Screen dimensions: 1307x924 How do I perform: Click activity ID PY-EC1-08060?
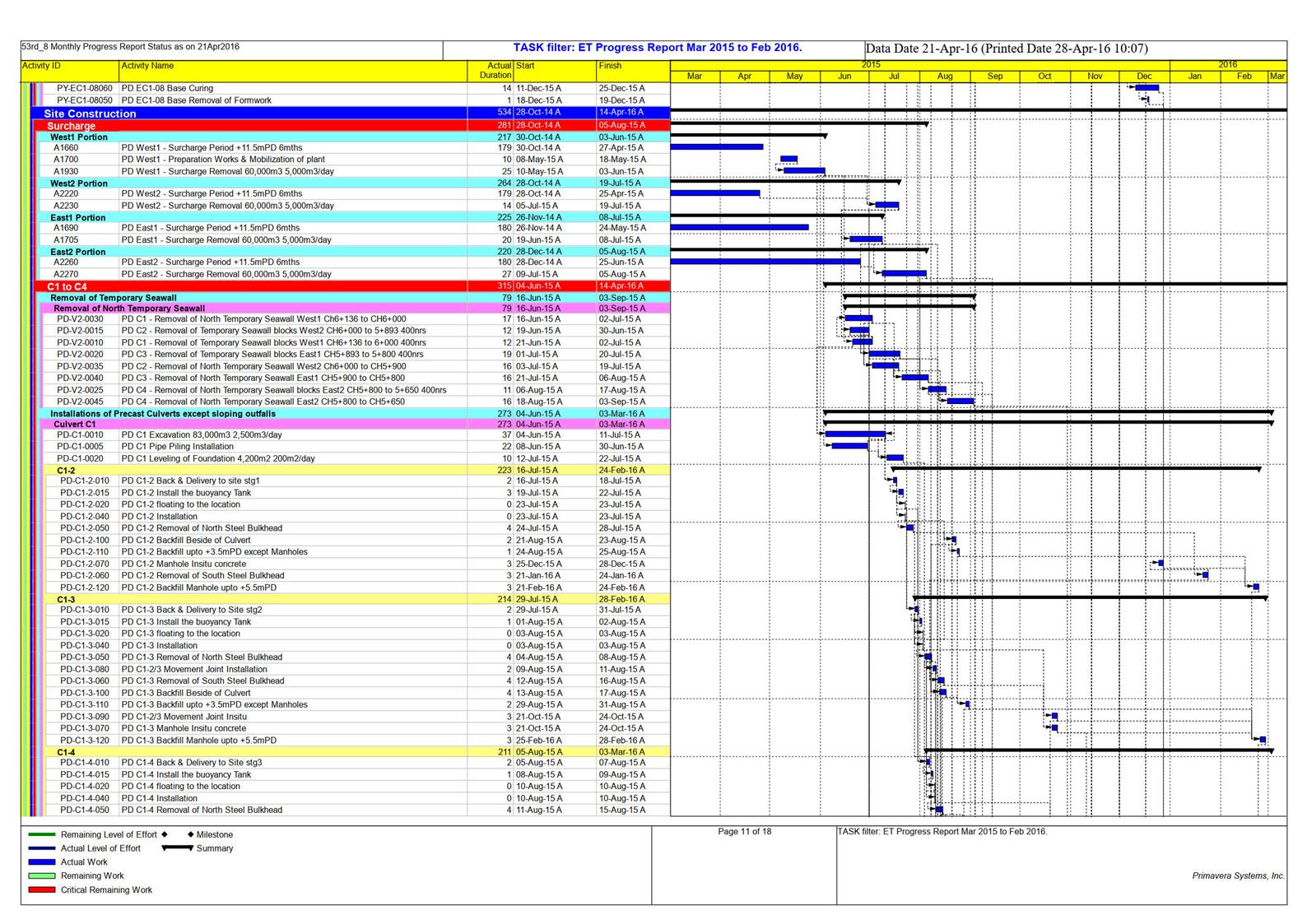coord(85,88)
